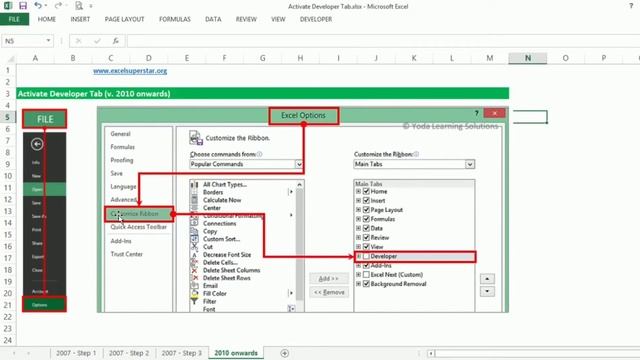Open the Popular Commands dropdown
This screenshot has width=640, height=360.
pyautogui.click(x=299, y=164)
